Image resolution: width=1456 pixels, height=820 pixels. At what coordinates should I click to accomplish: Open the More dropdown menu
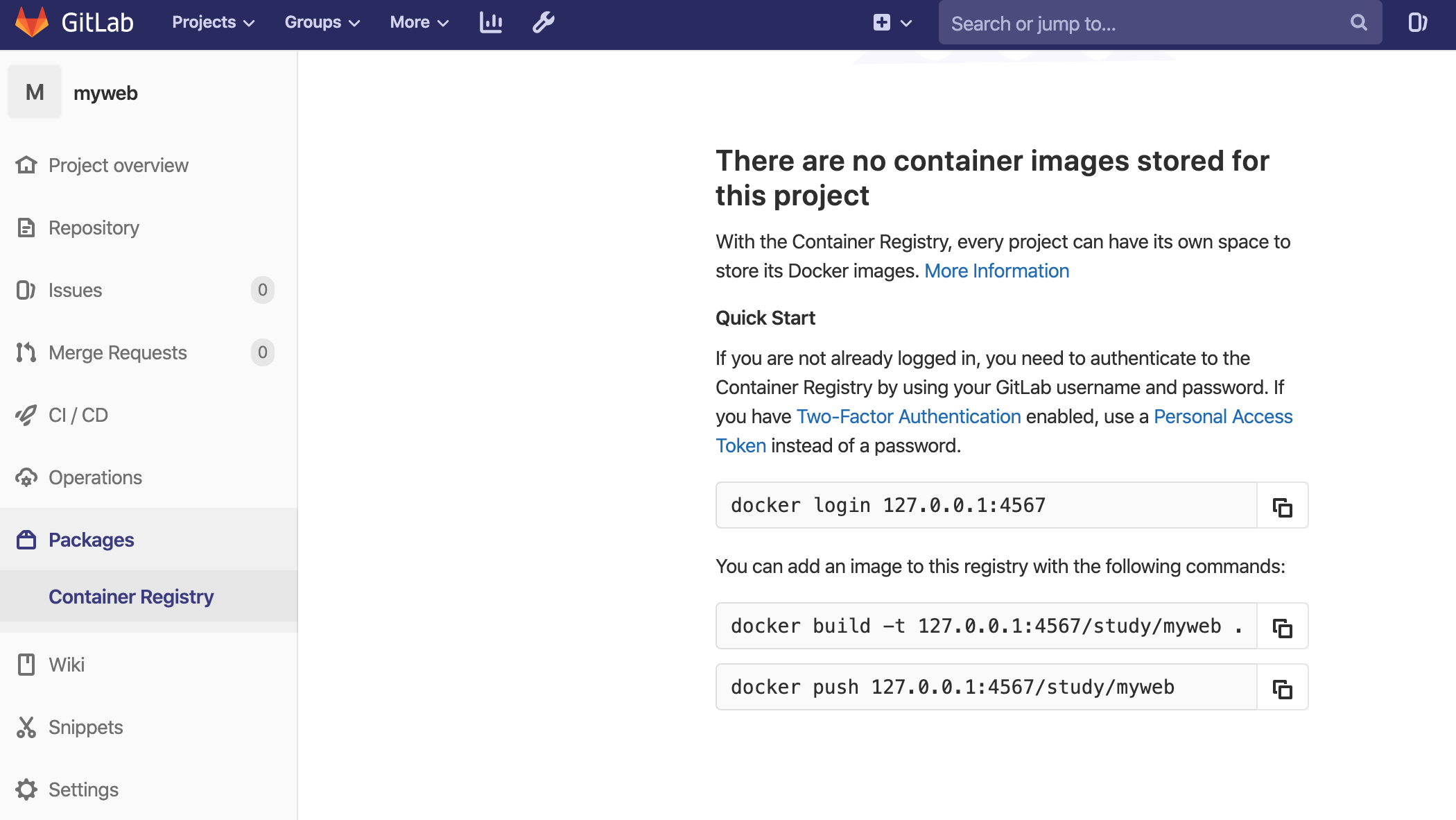(419, 22)
